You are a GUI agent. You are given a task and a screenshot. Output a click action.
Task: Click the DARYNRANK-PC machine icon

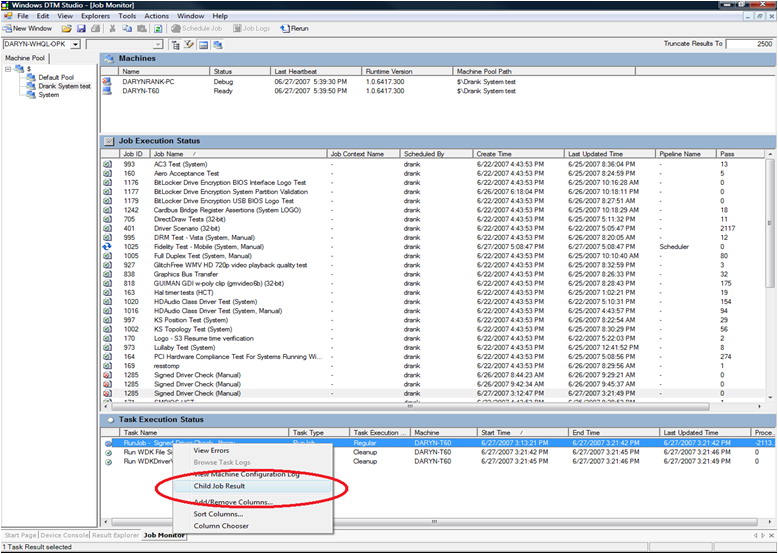point(107,82)
